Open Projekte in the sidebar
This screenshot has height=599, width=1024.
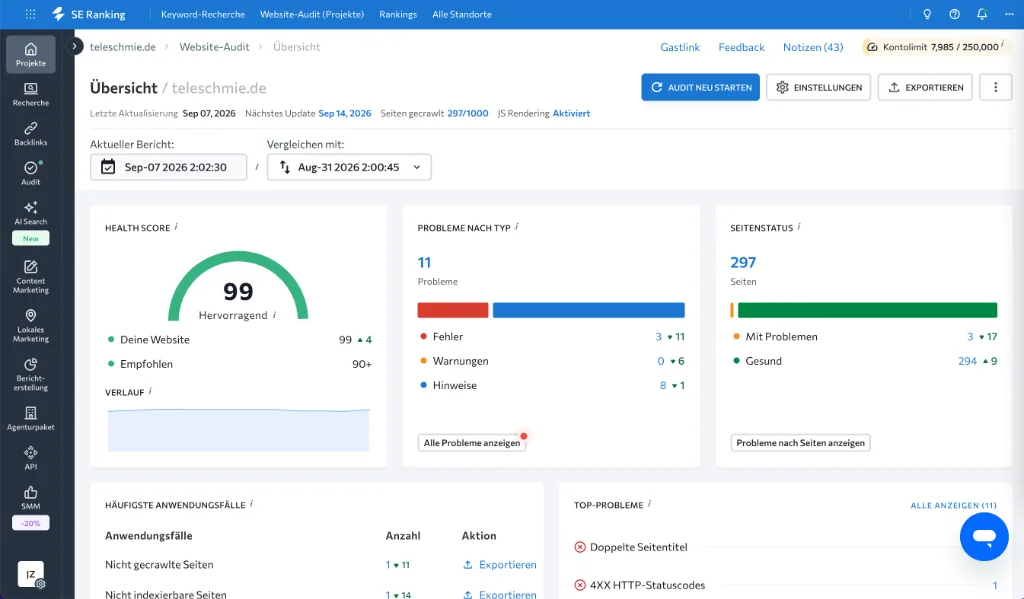pyautogui.click(x=31, y=54)
